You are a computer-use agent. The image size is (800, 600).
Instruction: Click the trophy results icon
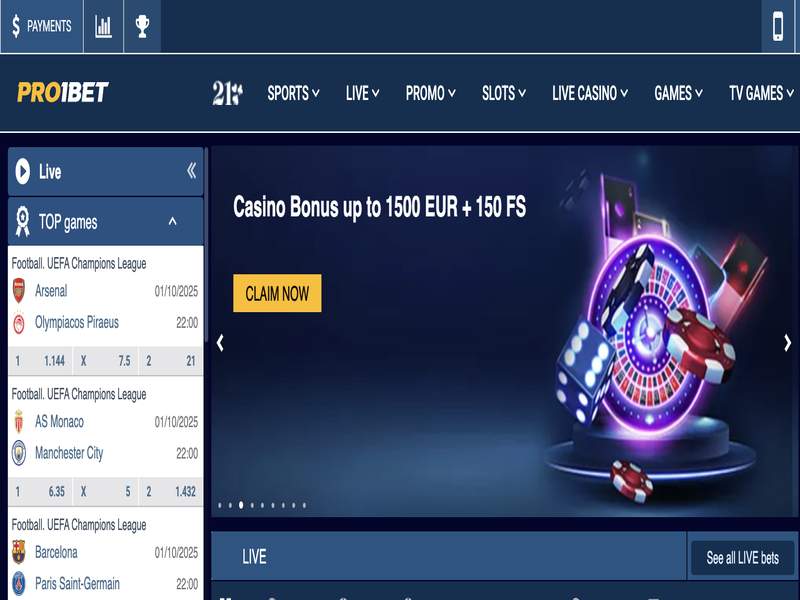pos(142,26)
